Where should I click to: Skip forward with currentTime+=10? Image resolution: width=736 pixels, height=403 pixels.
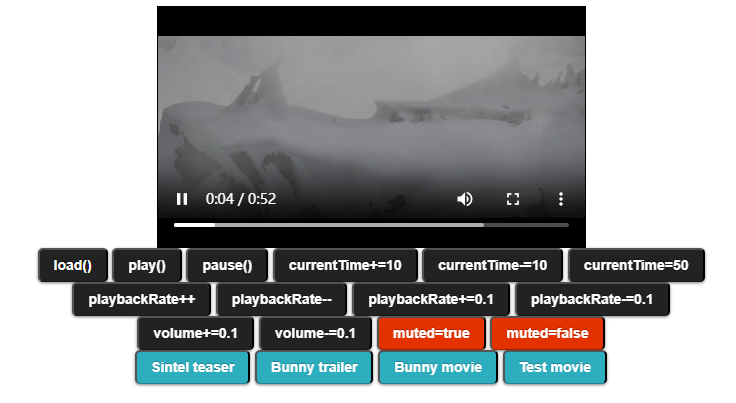[x=345, y=266]
